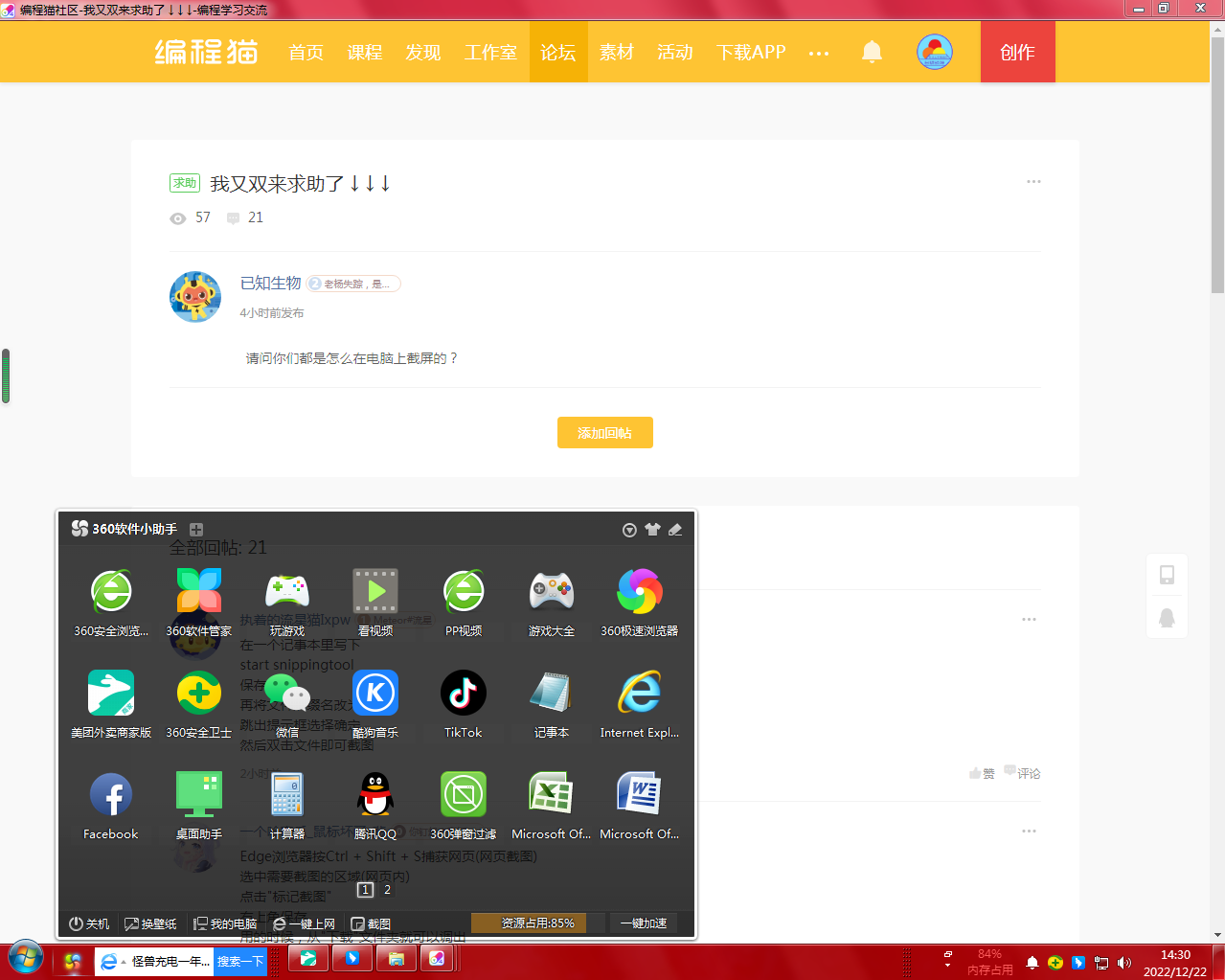Launch 360极速浏览器
1225x980 pixels.
[640, 602]
